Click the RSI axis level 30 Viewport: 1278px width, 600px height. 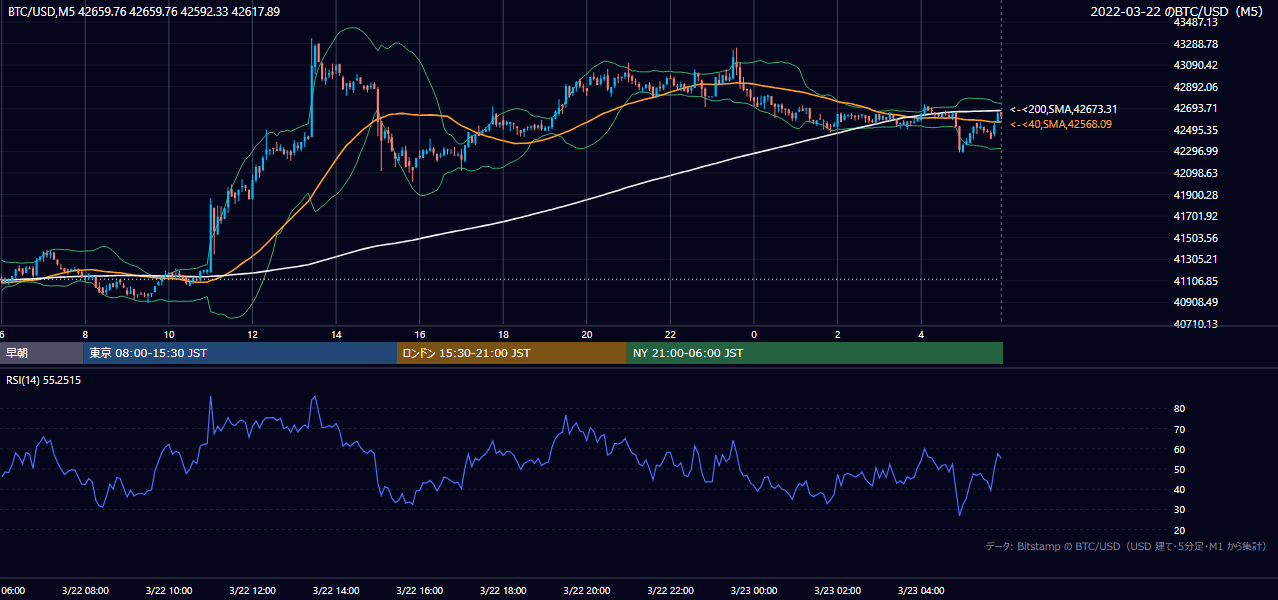tap(1179, 510)
